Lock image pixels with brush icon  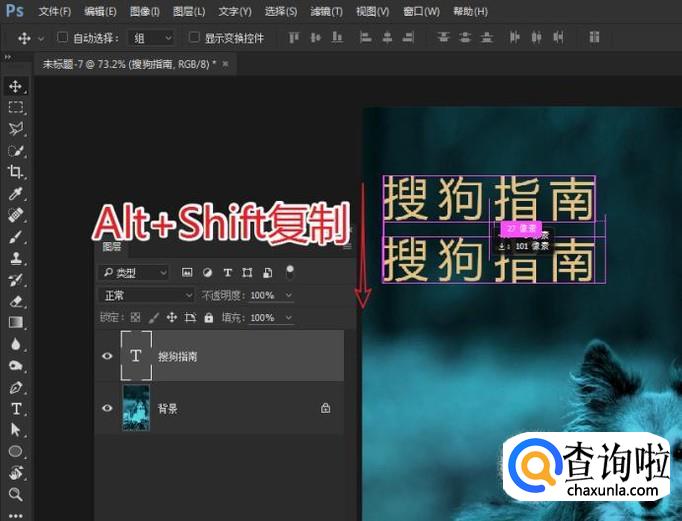tap(154, 317)
